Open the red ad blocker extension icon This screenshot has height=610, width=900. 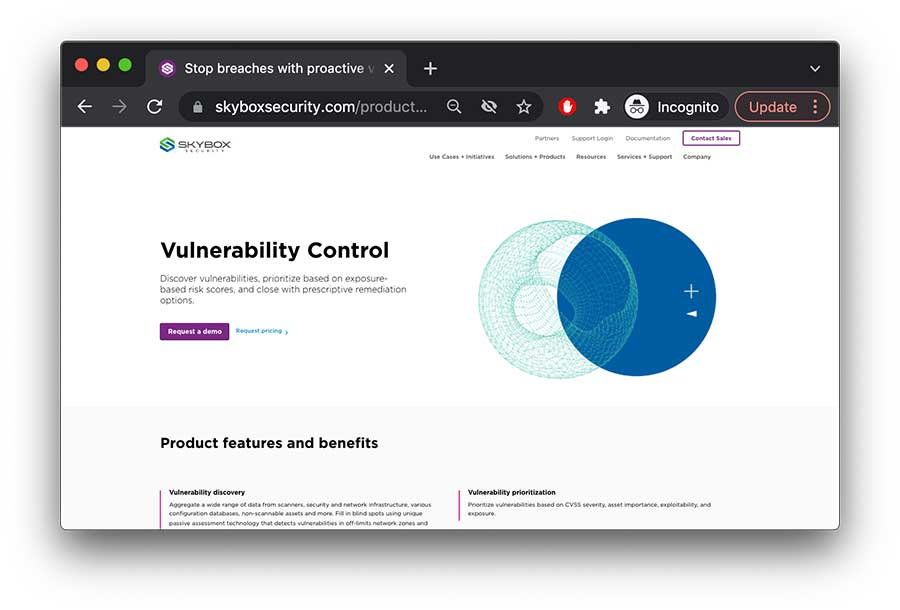click(567, 107)
